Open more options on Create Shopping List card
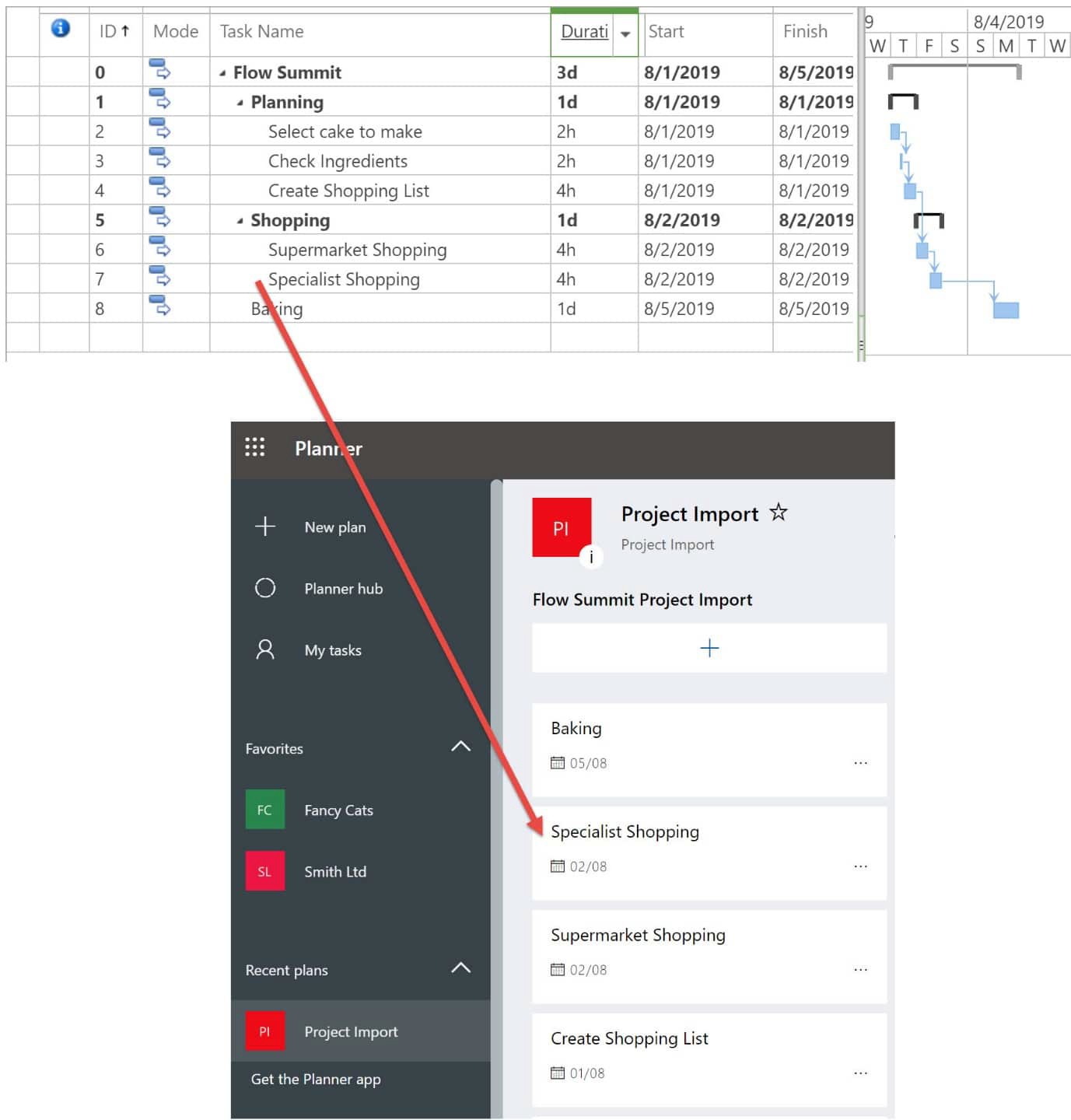 tap(860, 1073)
